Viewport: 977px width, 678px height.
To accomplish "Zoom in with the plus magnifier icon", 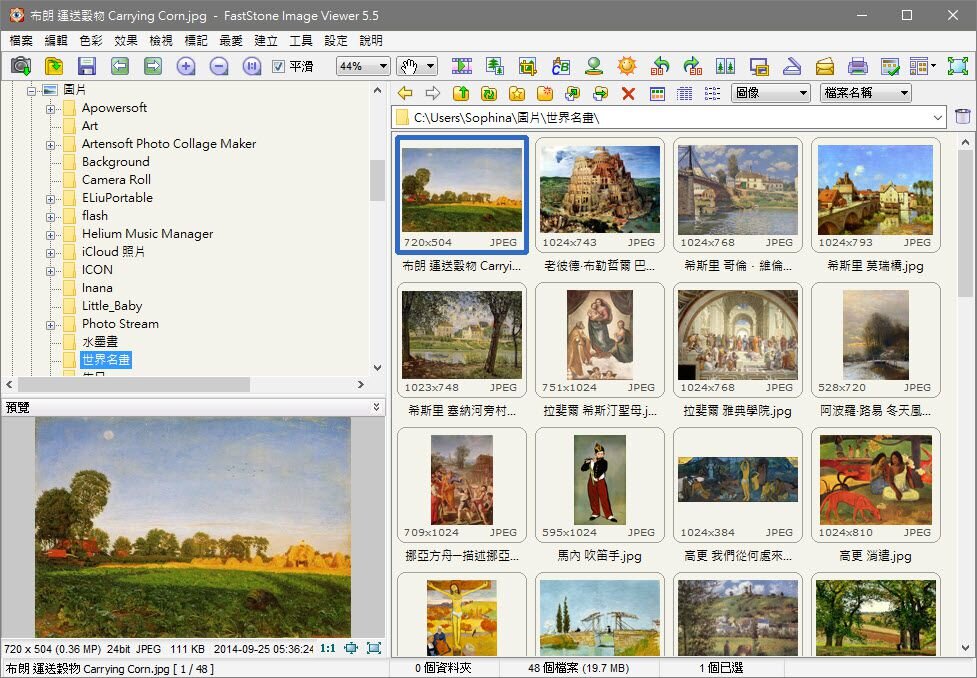I will [186, 65].
